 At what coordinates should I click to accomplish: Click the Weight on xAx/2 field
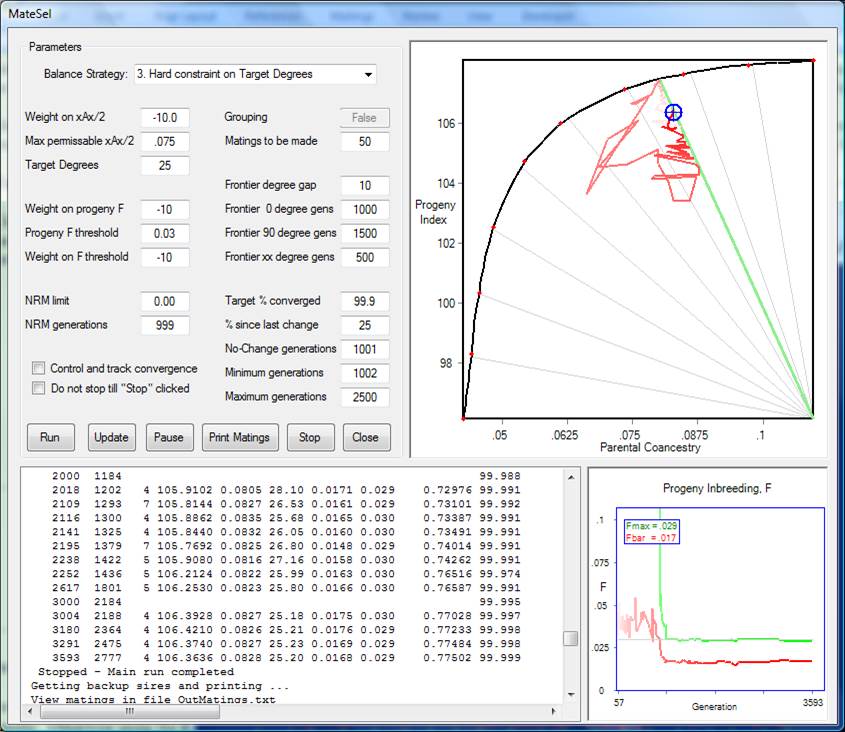pyautogui.click(x=165, y=118)
